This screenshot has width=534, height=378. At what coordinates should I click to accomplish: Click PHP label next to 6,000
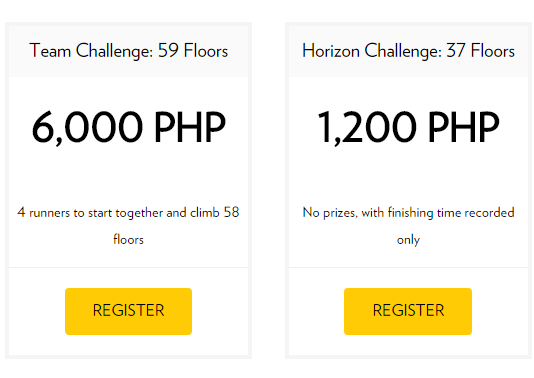pyautogui.click(x=190, y=126)
